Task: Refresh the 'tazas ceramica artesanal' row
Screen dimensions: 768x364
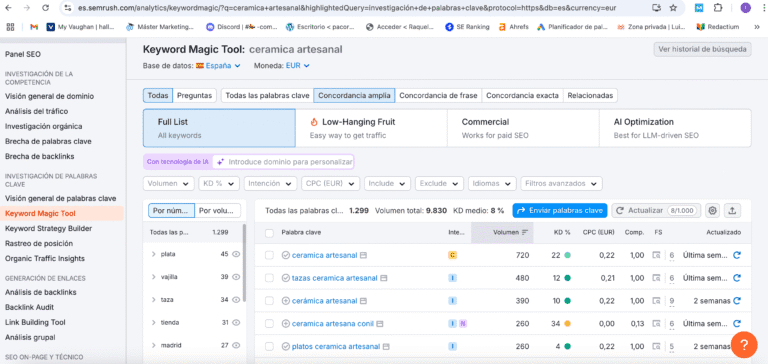Action: click(736, 278)
